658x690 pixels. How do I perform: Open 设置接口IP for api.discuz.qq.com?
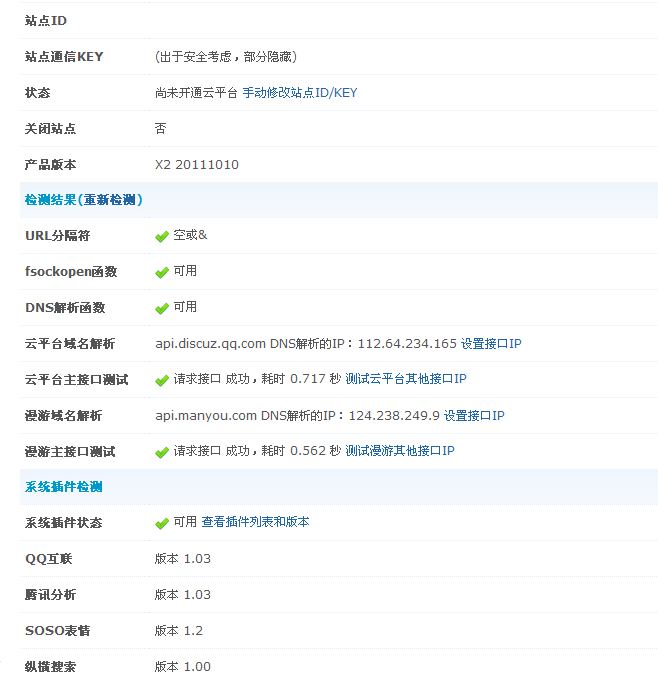click(x=491, y=344)
